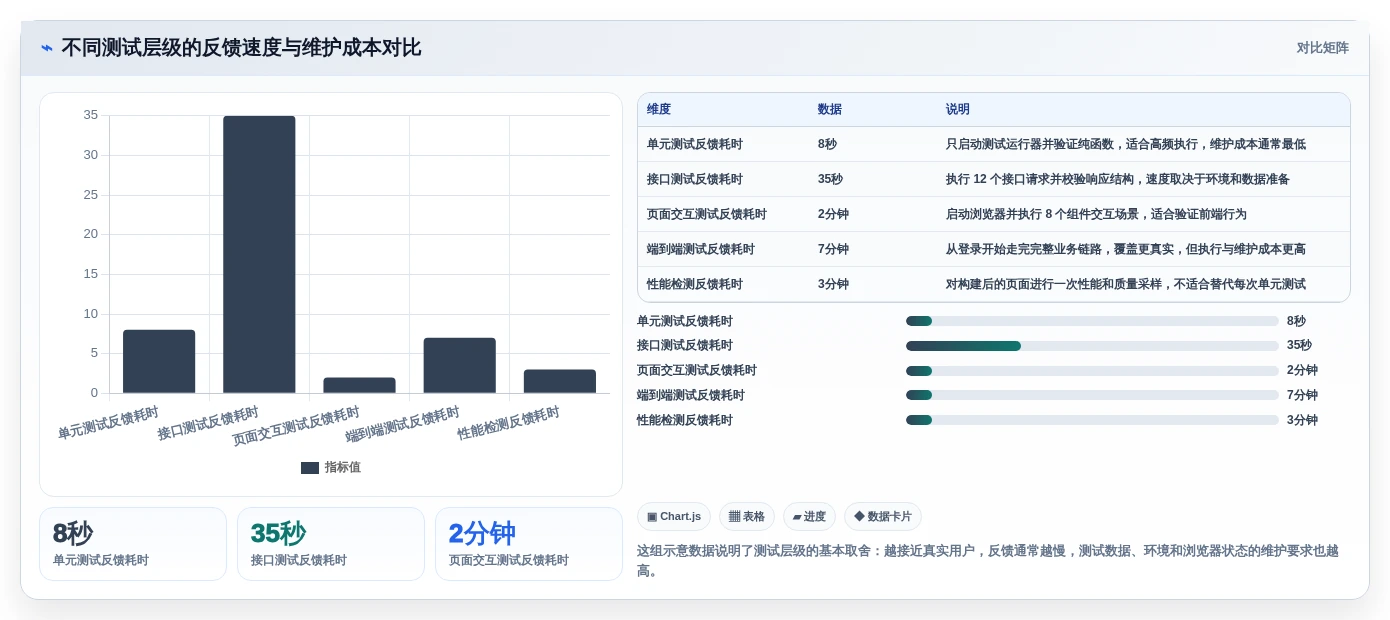Click the 7分钟 value beside progress bar
This screenshot has height=620, width=1390.
[1302, 395]
